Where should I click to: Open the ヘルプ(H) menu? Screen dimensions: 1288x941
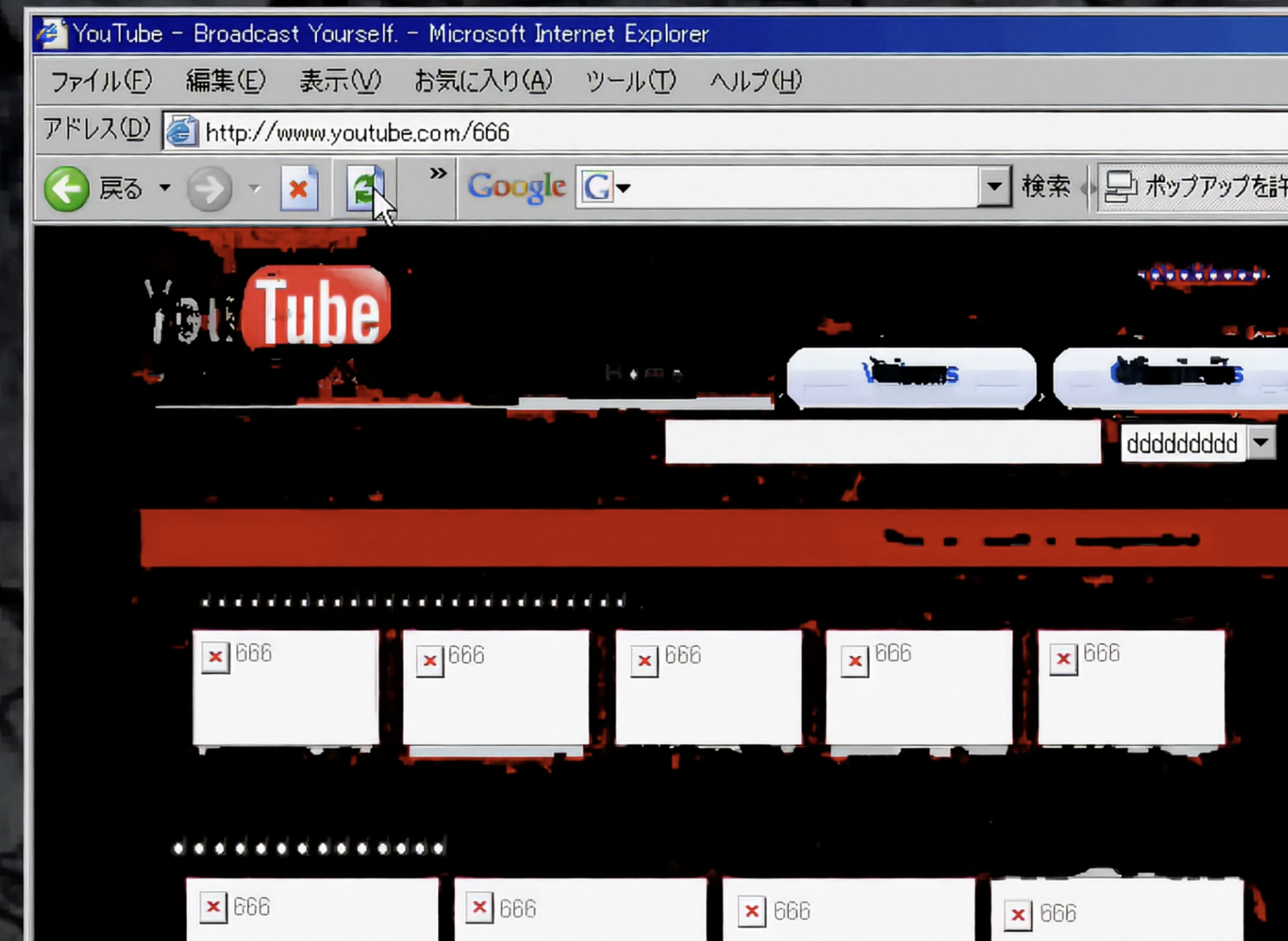coord(755,80)
